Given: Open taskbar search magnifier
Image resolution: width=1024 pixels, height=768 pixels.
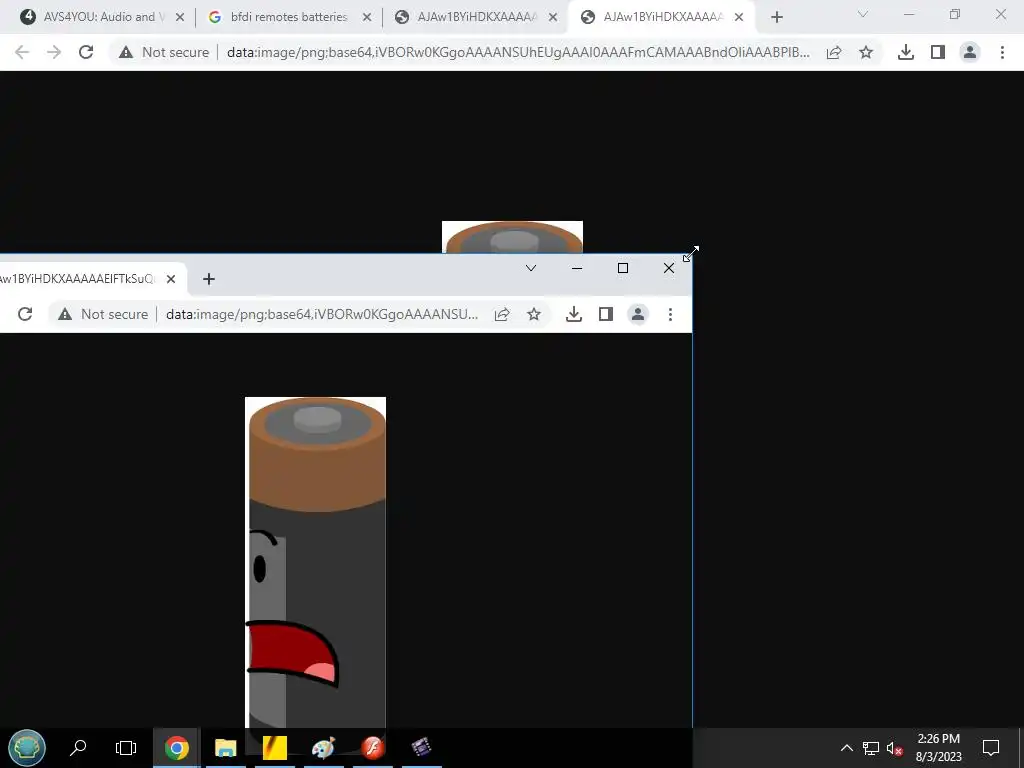Looking at the screenshot, I should click(x=78, y=747).
